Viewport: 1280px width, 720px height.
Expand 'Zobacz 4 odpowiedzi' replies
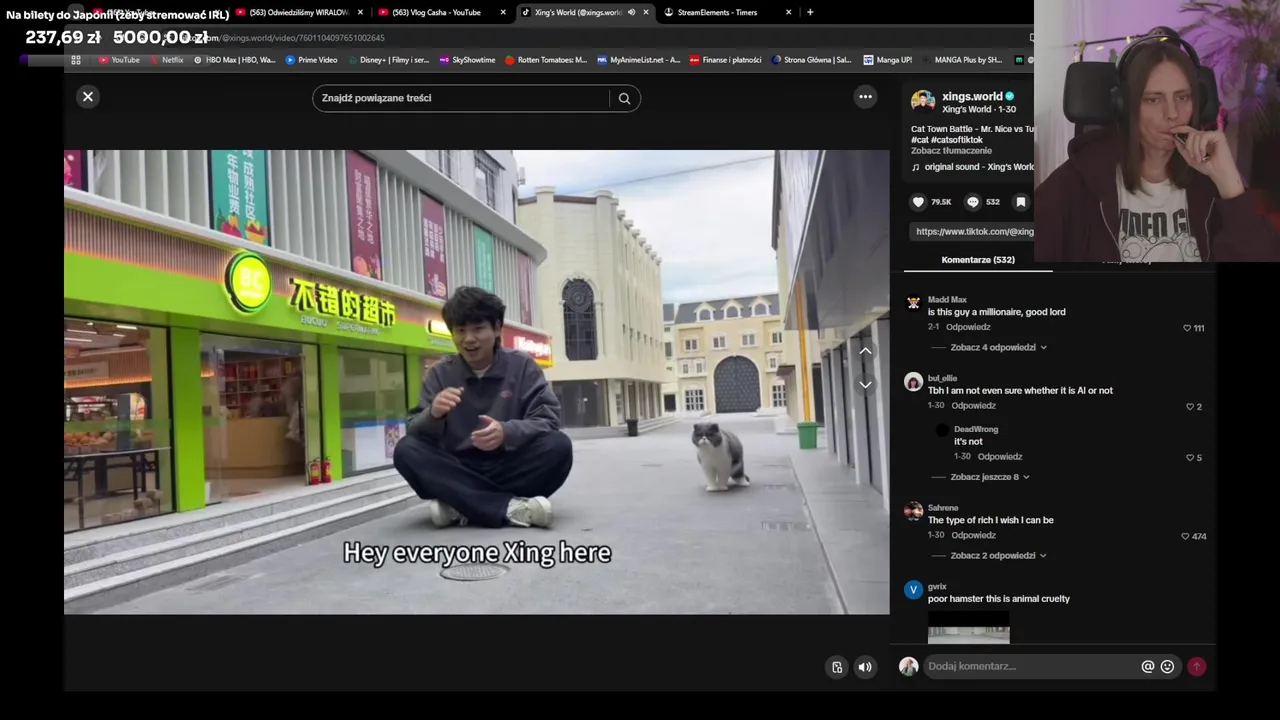pyautogui.click(x=999, y=347)
